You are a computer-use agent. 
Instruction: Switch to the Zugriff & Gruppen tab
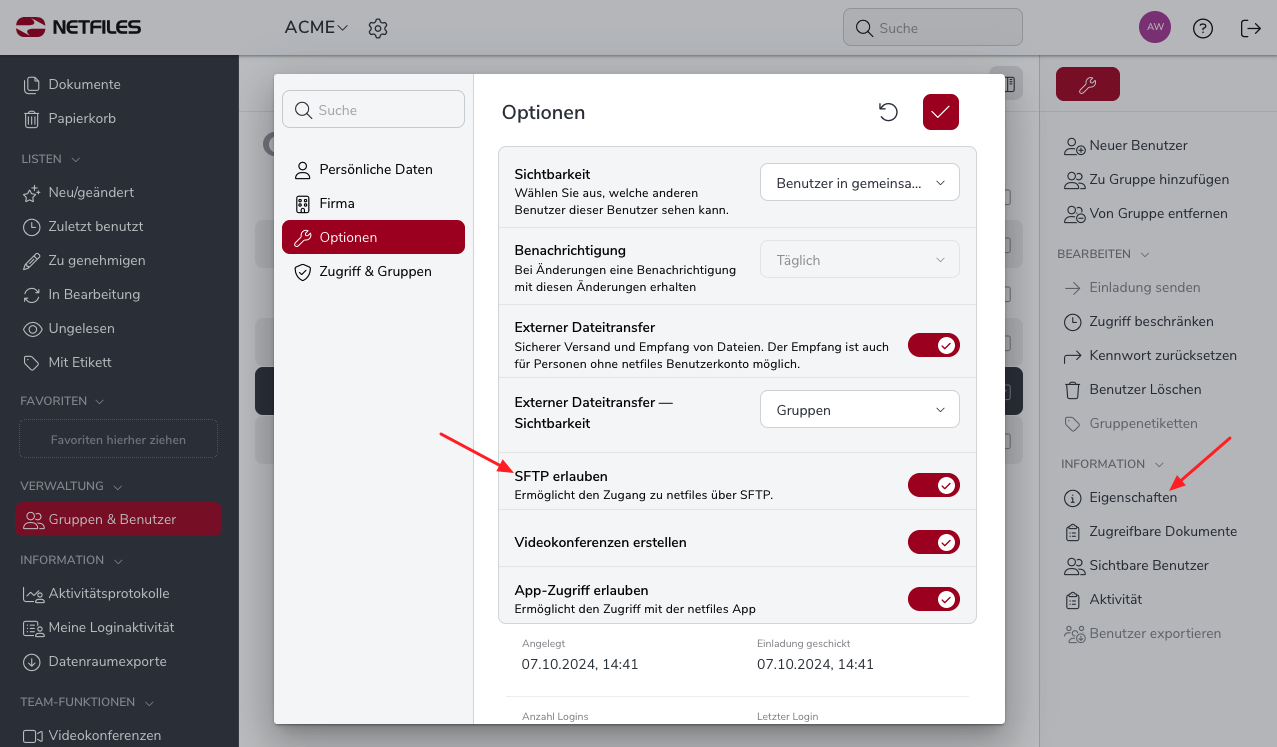click(x=373, y=271)
